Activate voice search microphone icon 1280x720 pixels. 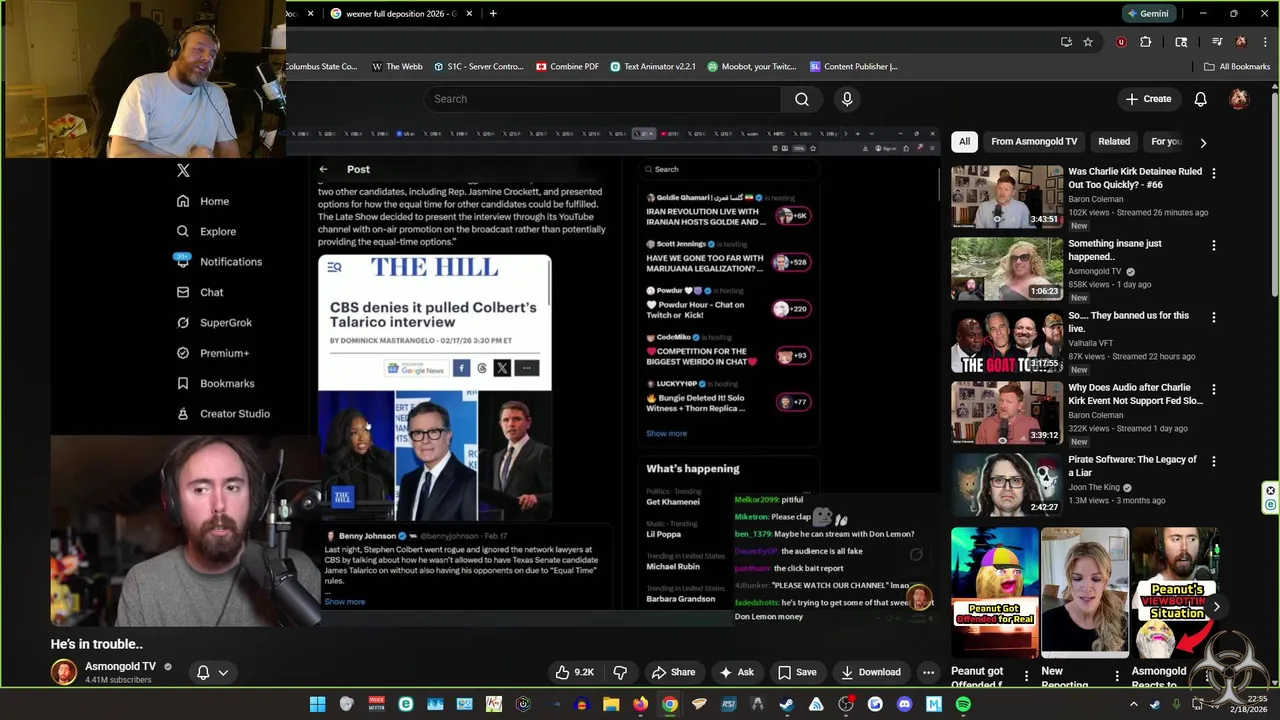tap(847, 99)
